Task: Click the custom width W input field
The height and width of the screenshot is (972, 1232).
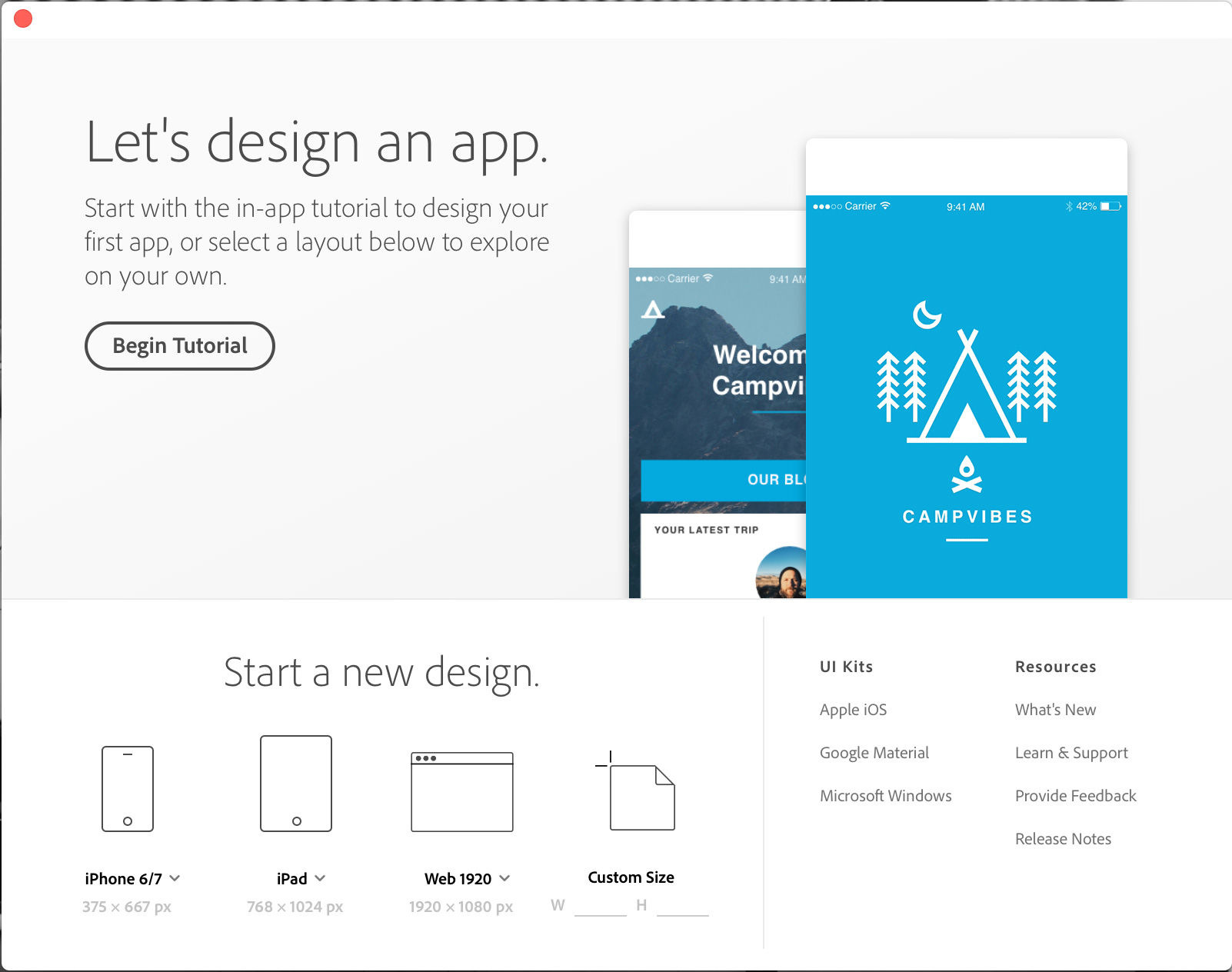Action: (601, 906)
